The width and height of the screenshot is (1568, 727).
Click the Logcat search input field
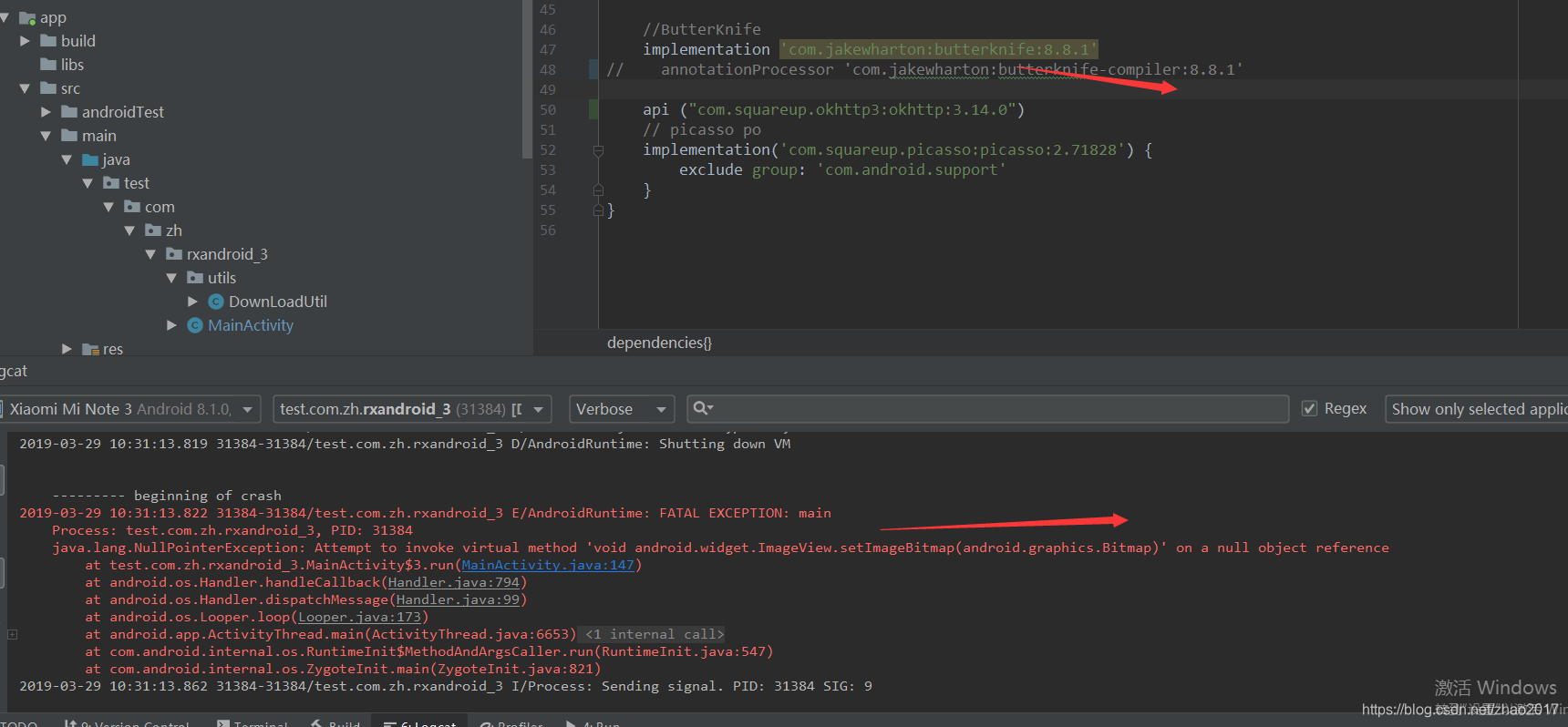[987, 409]
